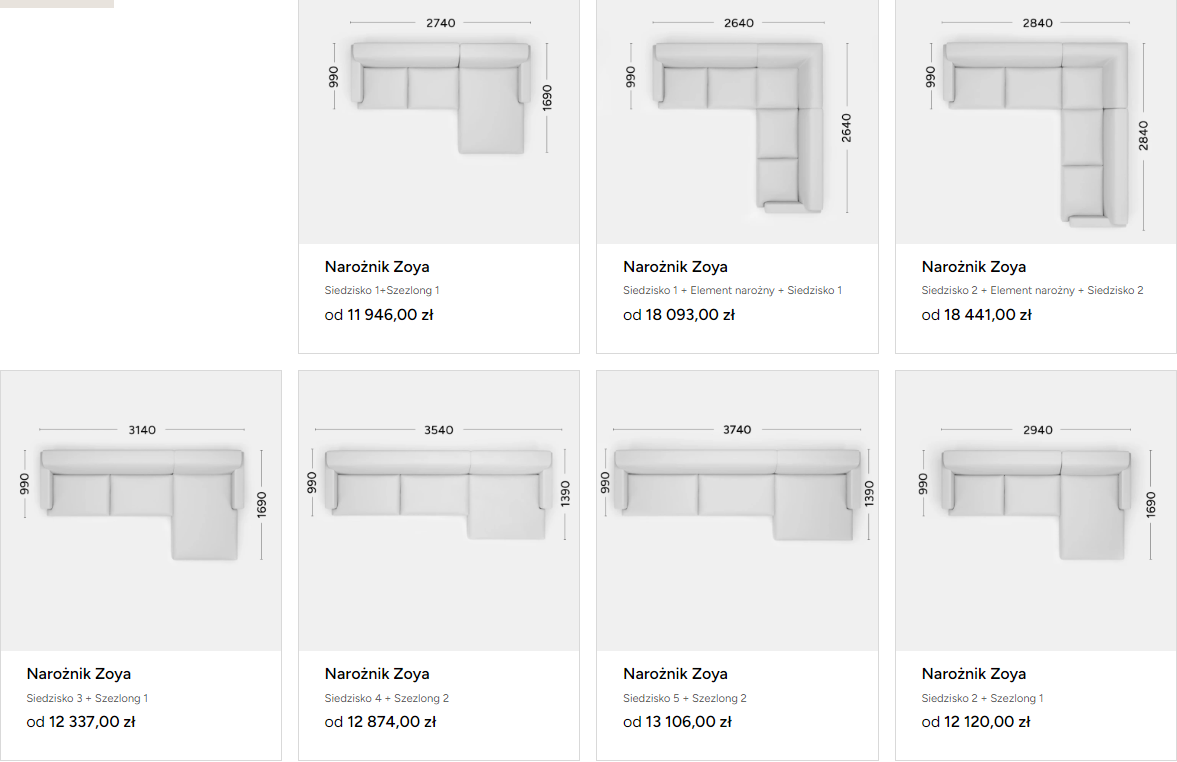Click Narożnik Zoya title above Siedzisko 2 + Szezlong 1
Image resolution: width=1177 pixels, height=762 pixels.
pos(974,673)
